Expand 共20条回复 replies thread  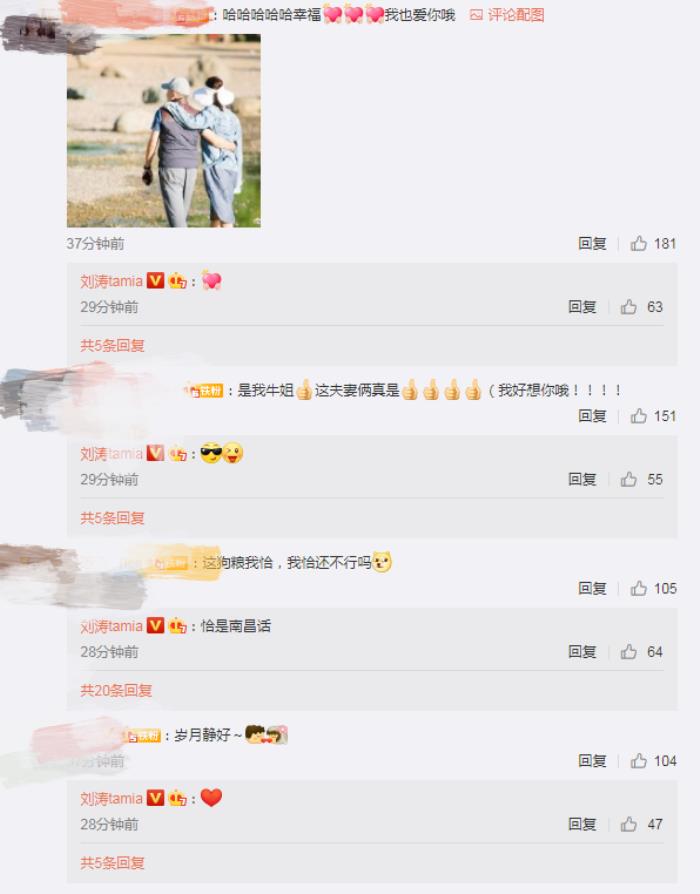[x=116, y=690]
